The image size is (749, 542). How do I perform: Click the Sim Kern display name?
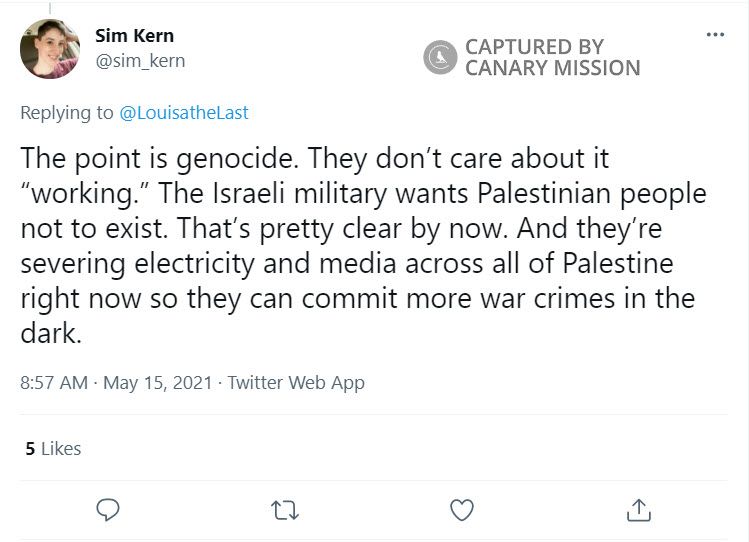coord(134,36)
